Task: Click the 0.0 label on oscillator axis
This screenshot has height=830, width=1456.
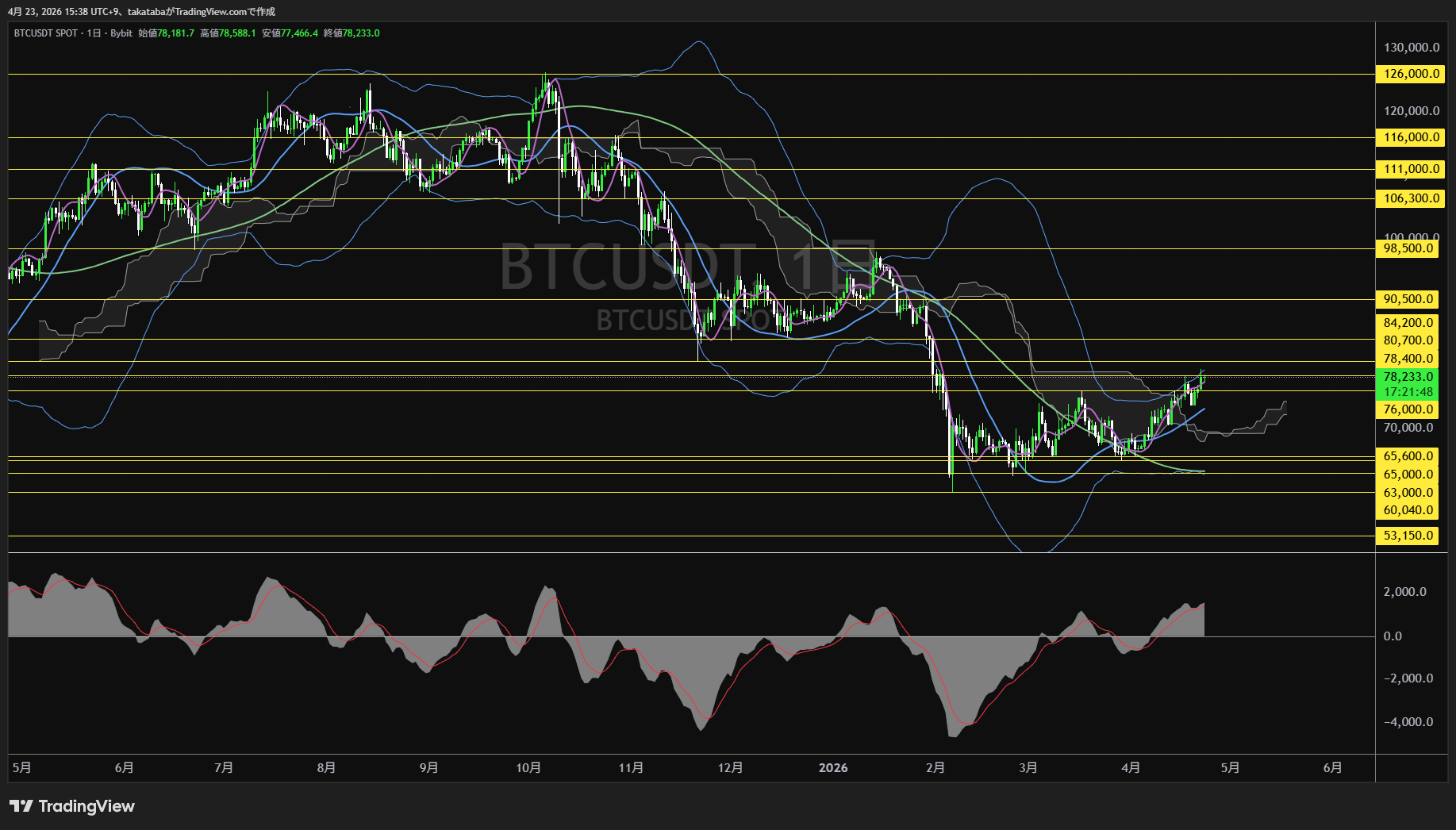Action: [1393, 636]
